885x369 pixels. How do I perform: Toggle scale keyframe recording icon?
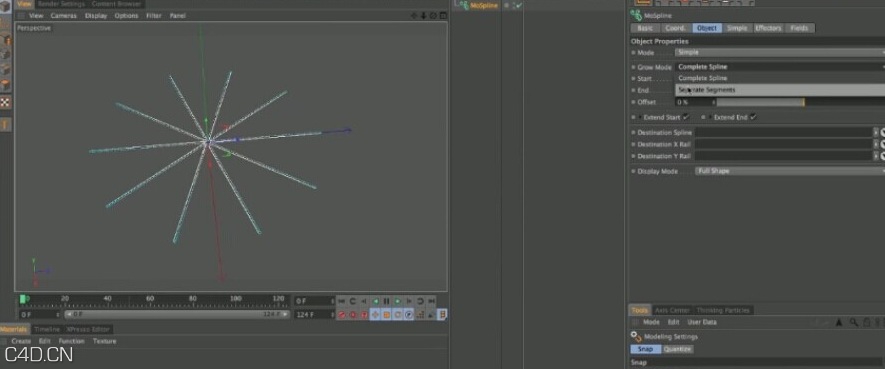pyautogui.click(x=387, y=314)
